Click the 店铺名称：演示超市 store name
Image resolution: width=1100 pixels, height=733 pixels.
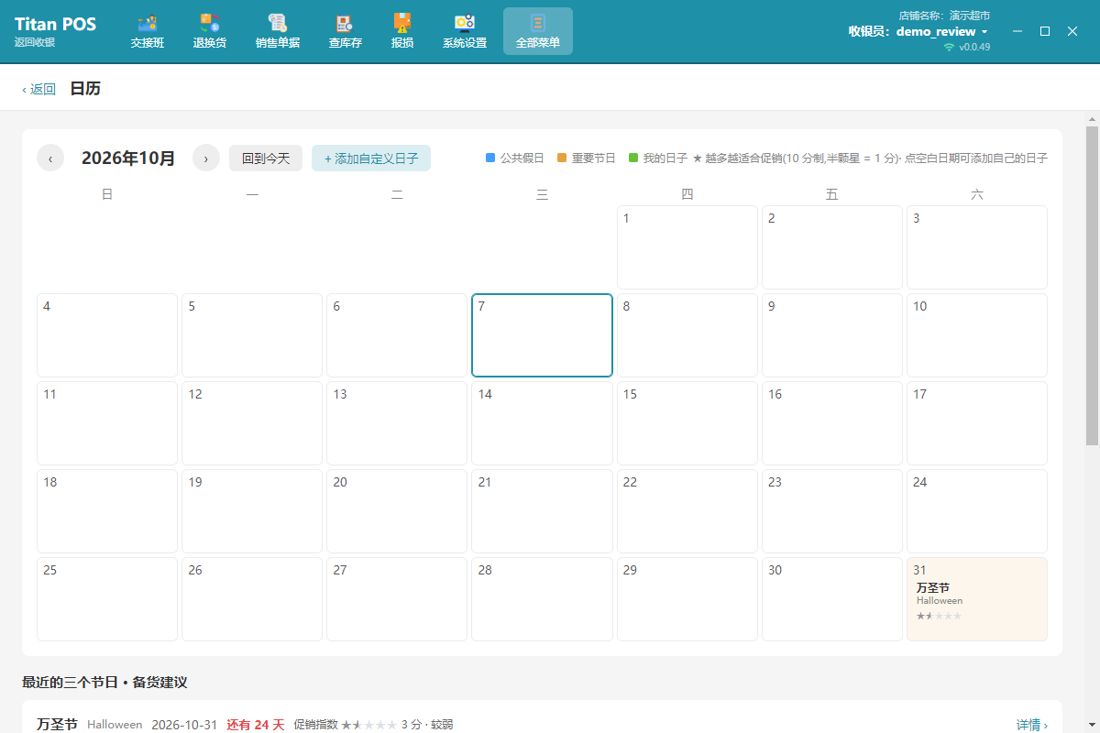944,15
